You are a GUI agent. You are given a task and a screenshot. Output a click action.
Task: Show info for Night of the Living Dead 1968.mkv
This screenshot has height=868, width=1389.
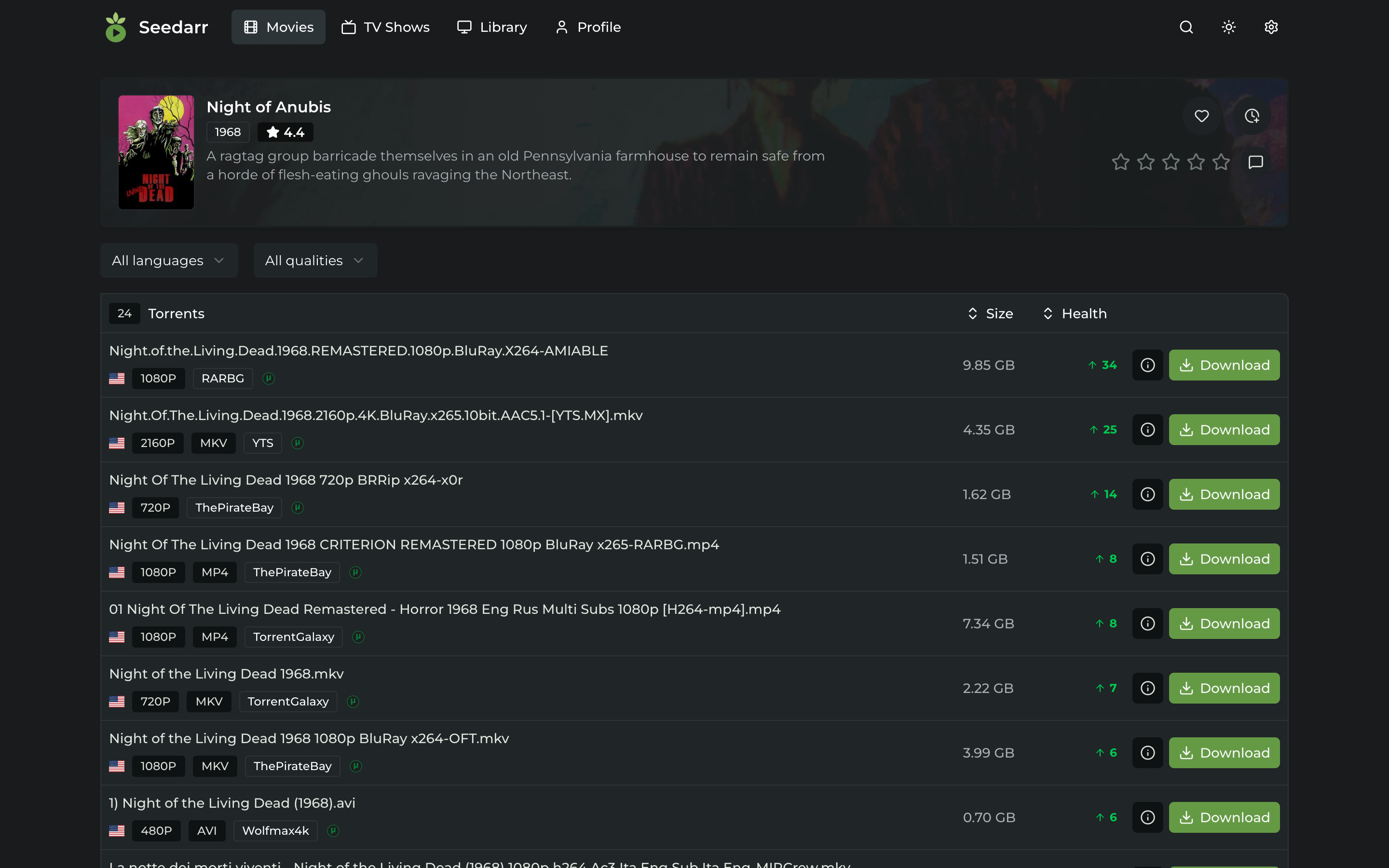pyautogui.click(x=1147, y=688)
